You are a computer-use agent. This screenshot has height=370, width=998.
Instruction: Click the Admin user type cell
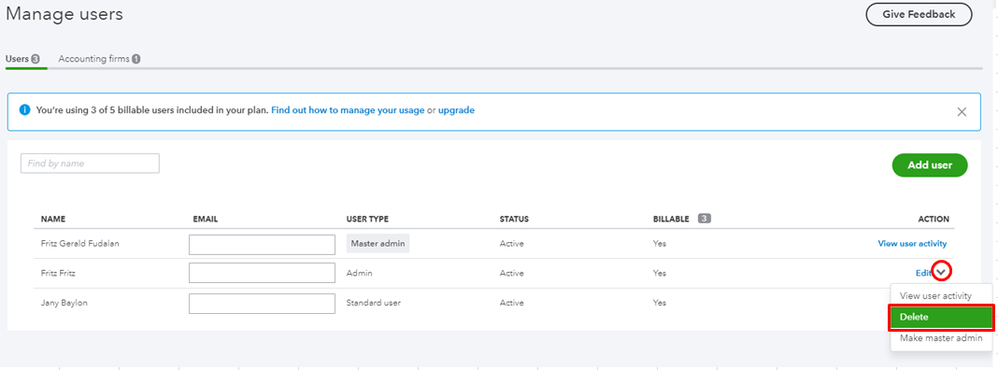pos(359,273)
